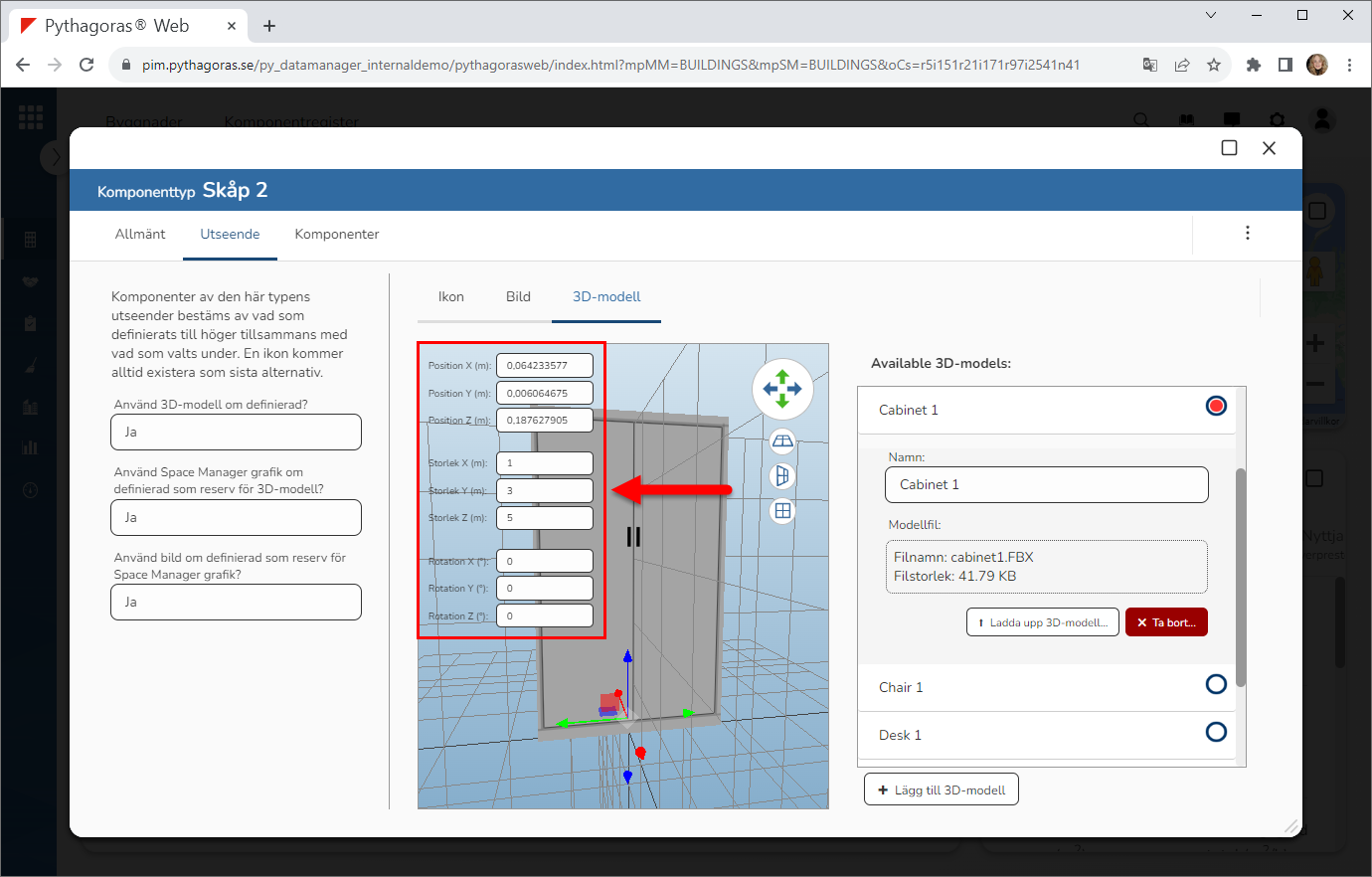Click the Cabinet 1 radio button
This screenshot has width=1372, height=877.
pyautogui.click(x=1215, y=406)
